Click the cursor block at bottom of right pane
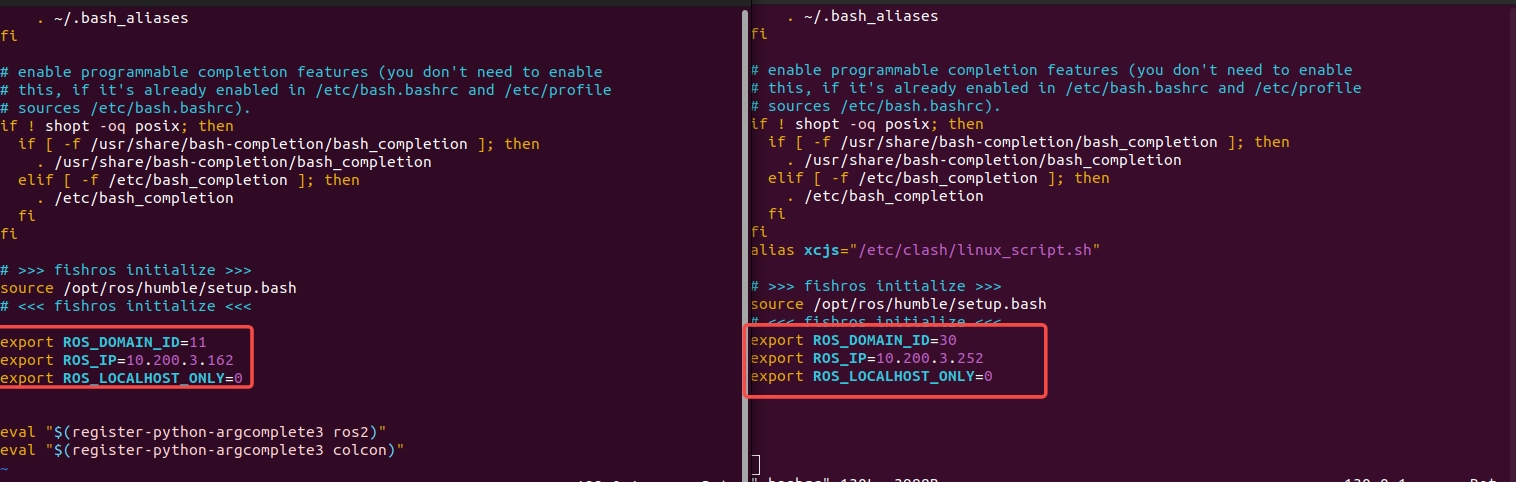Screen dimensions: 1516x482 [x=756, y=464]
